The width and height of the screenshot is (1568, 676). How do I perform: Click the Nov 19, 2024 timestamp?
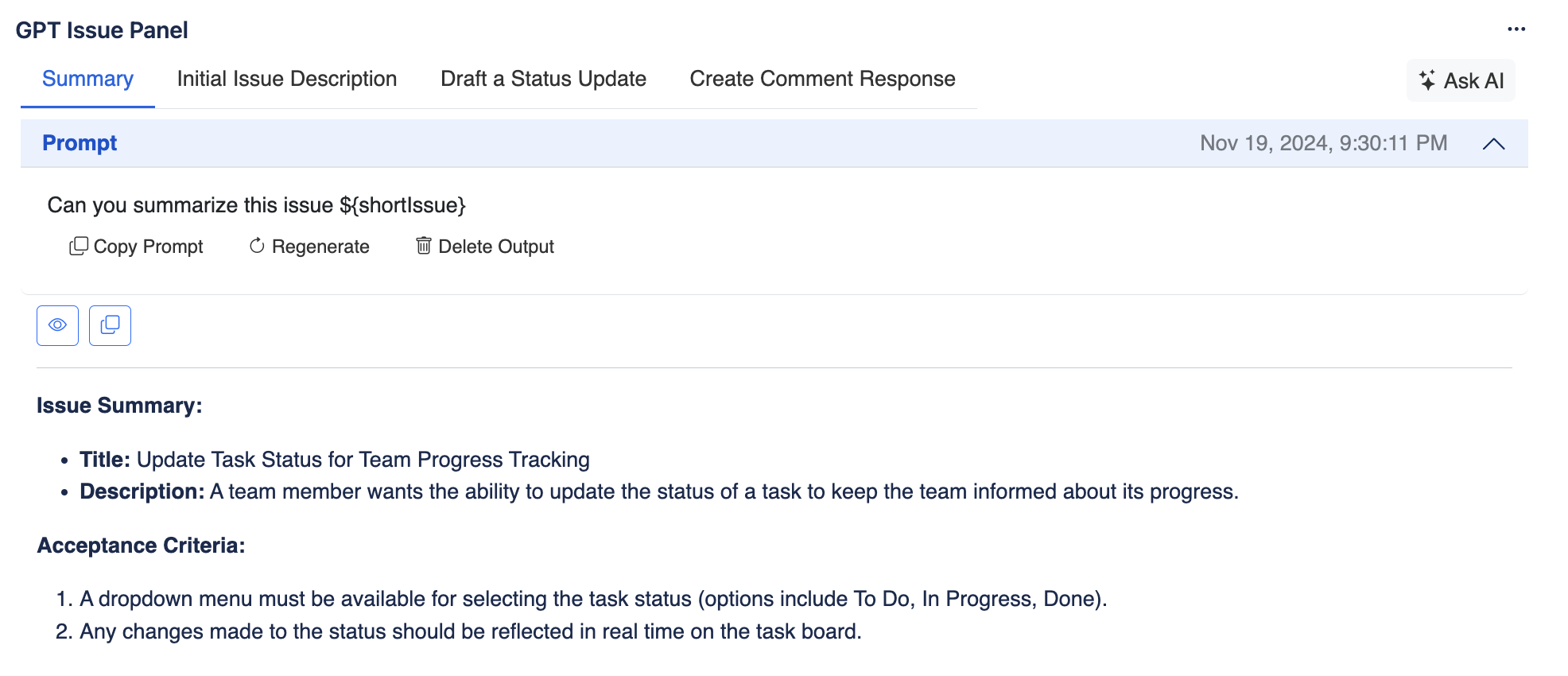[x=1323, y=143]
